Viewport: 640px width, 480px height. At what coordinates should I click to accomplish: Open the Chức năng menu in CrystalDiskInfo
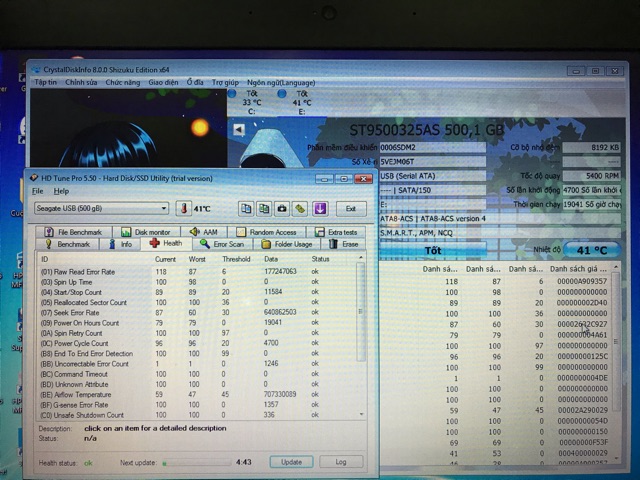122,83
